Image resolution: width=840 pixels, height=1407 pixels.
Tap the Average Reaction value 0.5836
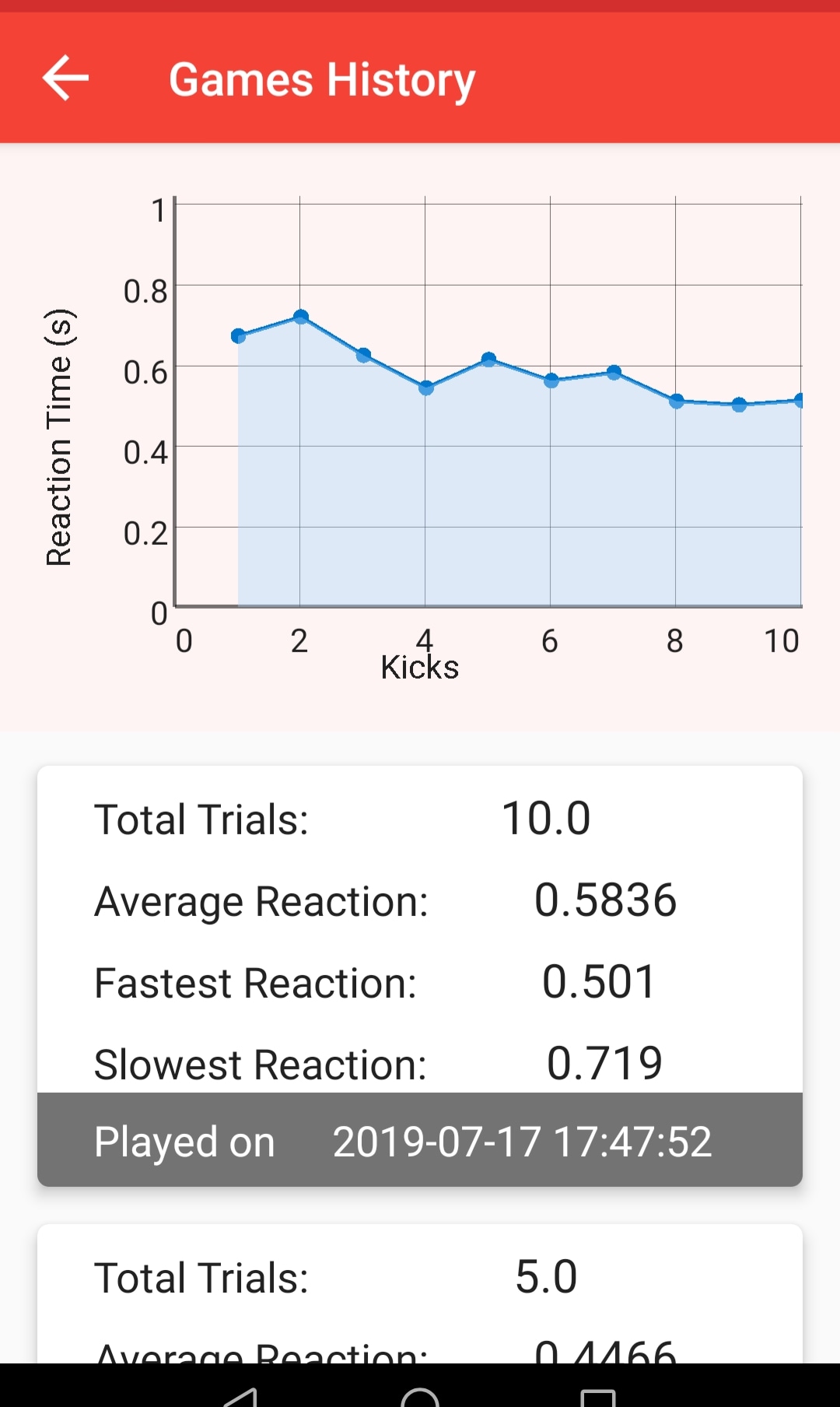click(x=605, y=900)
